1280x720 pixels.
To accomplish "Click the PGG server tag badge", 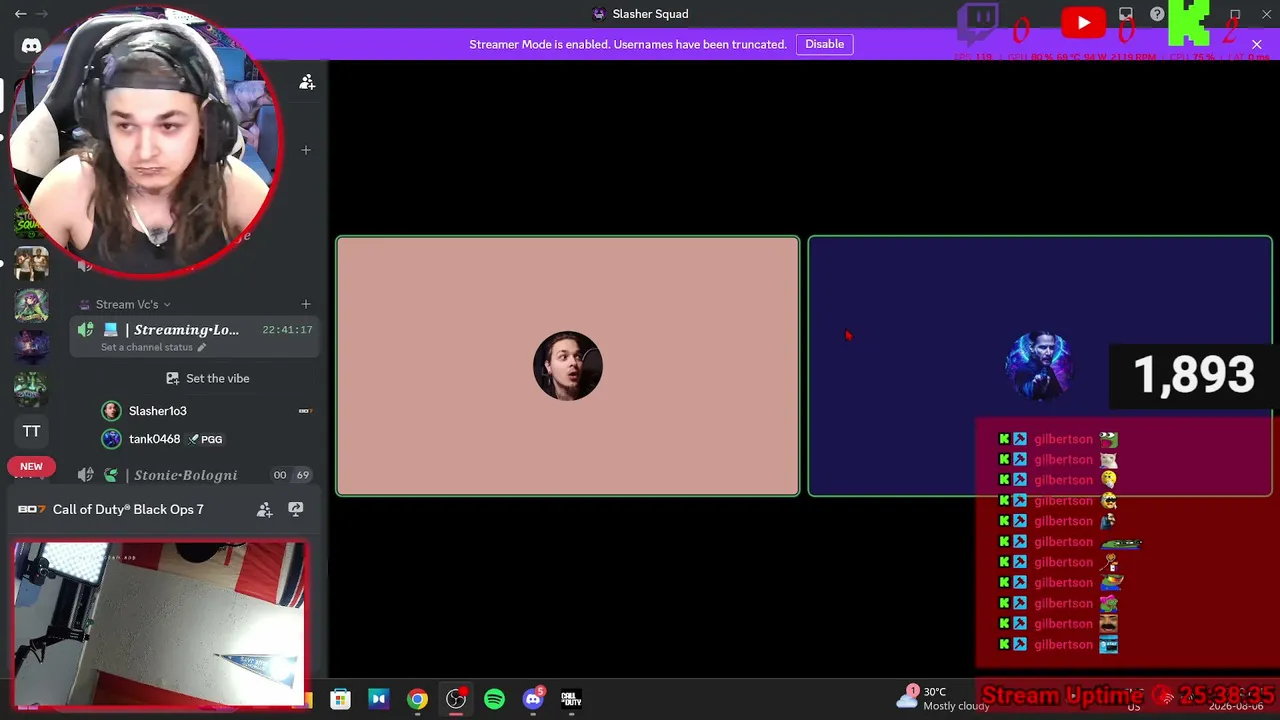I will pos(205,439).
